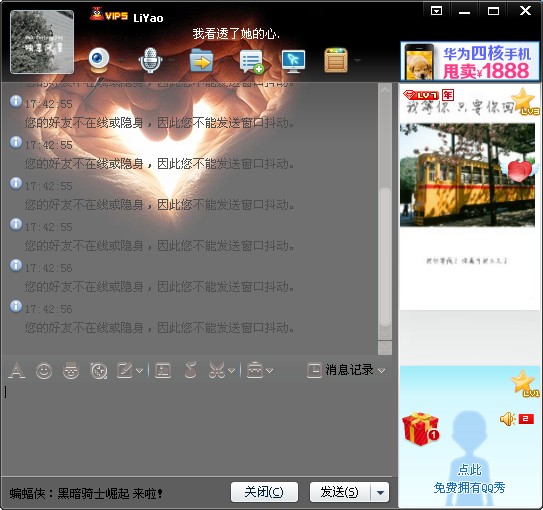
Task: Start a video call with webcam icon
Action: [99, 61]
